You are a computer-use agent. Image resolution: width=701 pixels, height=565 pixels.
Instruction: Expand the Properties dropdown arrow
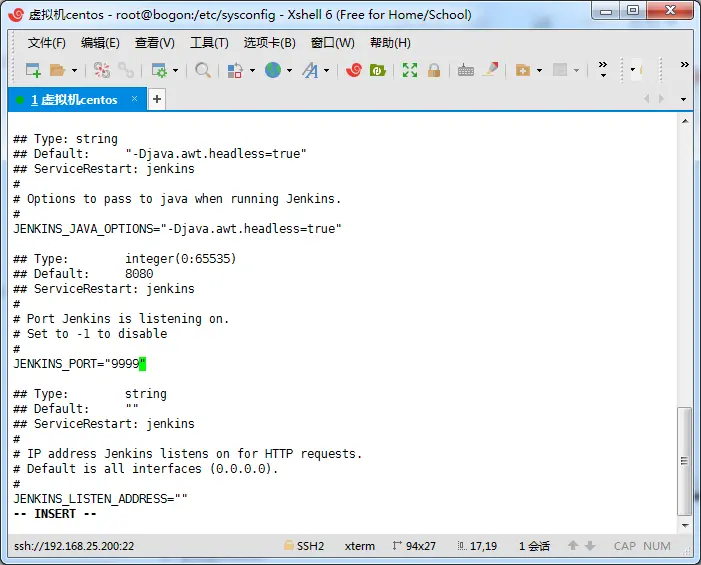(x=175, y=70)
